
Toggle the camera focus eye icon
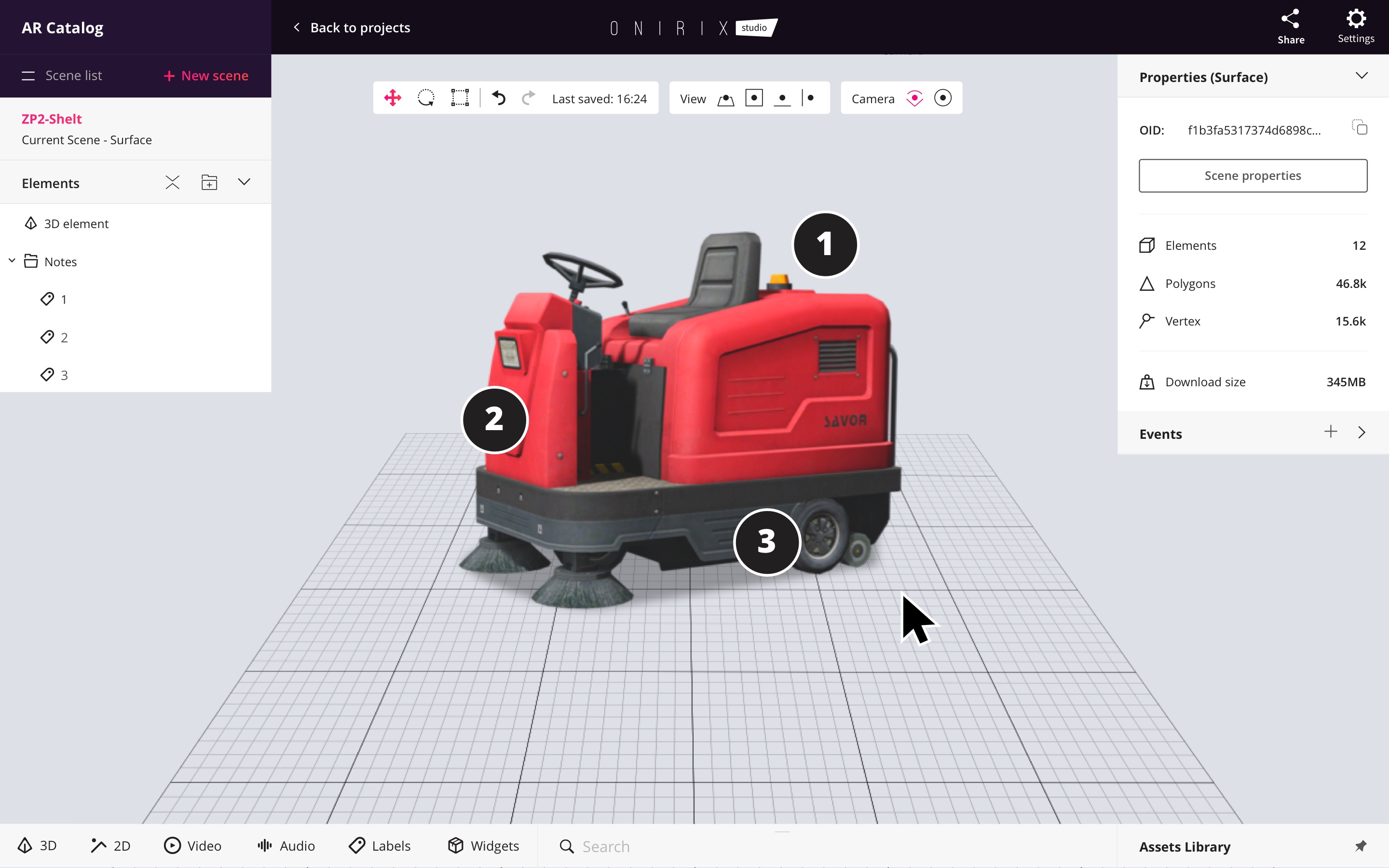click(914, 98)
